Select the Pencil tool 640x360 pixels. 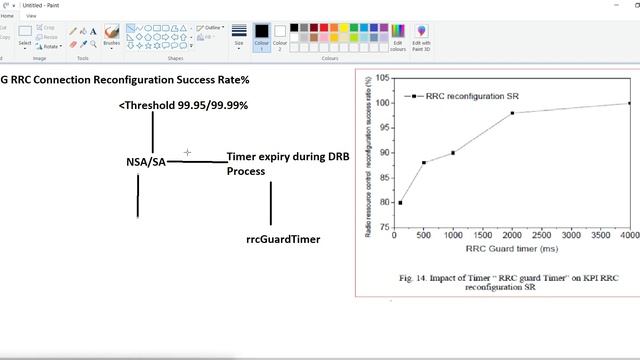(73, 31)
